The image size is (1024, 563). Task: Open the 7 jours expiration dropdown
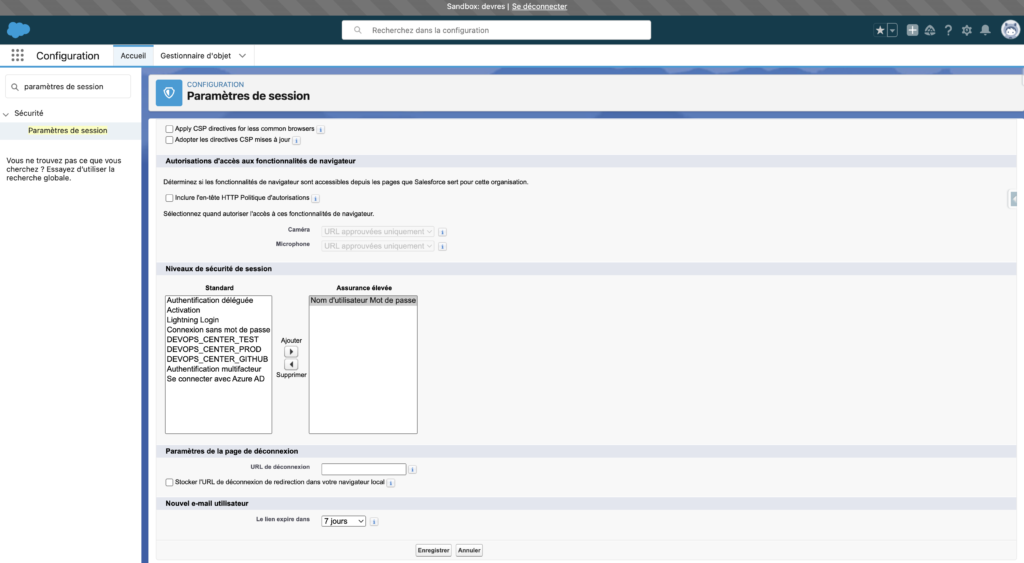click(x=344, y=521)
